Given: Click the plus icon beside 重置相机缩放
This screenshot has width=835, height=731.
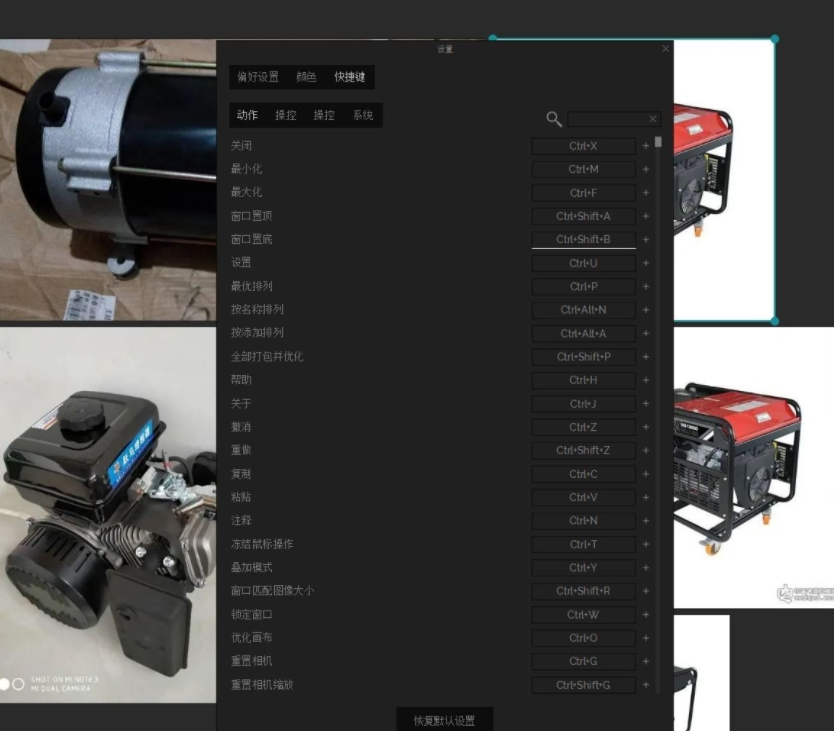Looking at the screenshot, I should [x=645, y=685].
